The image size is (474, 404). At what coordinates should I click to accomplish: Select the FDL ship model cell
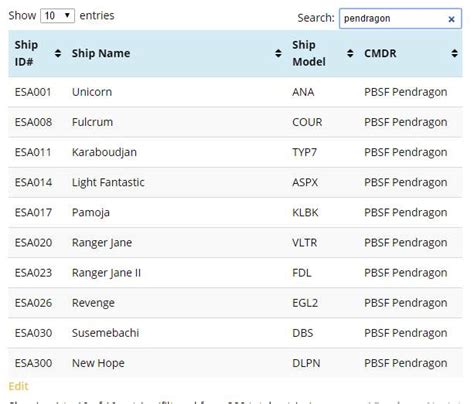click(302, 273)
